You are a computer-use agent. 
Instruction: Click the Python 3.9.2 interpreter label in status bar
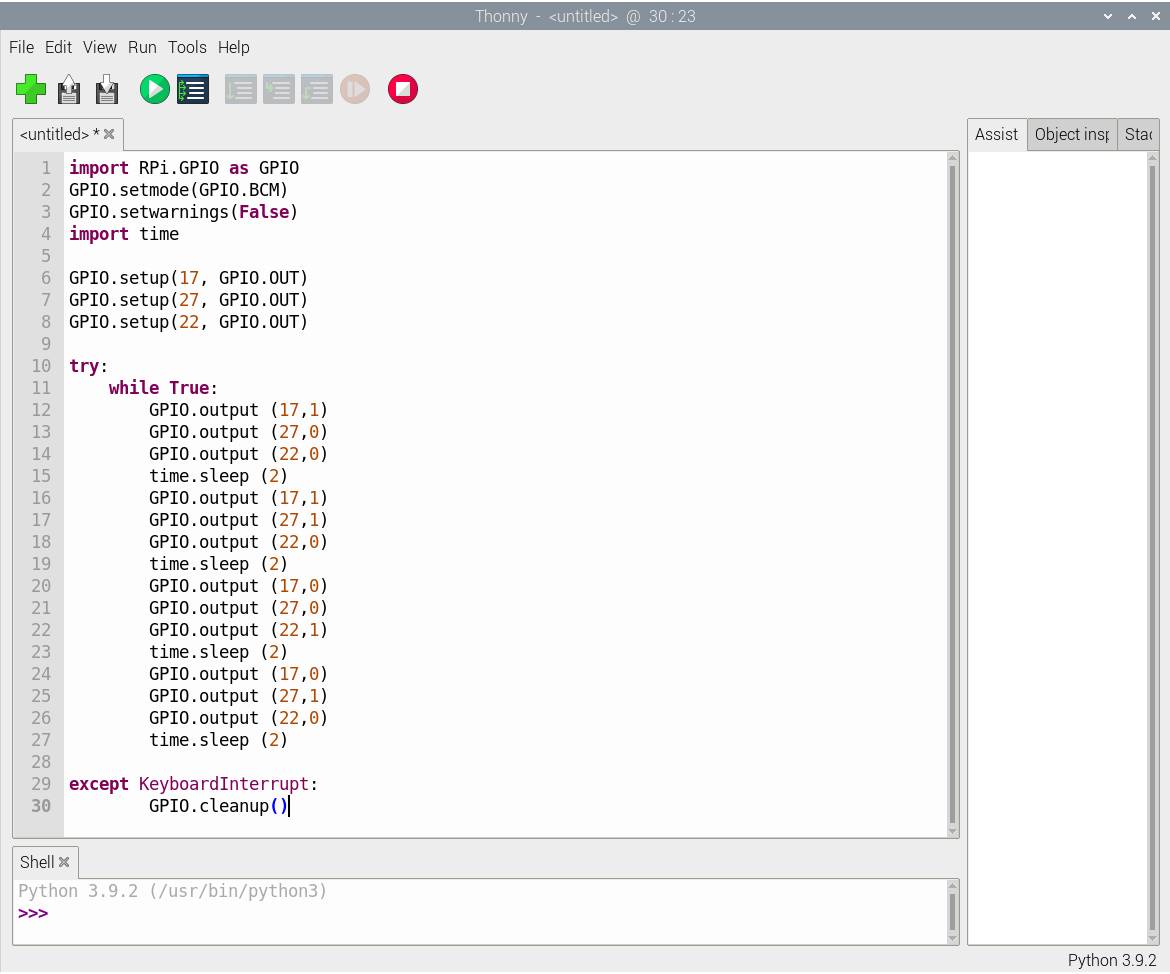pyautogui.click(x=1111, y=960)
